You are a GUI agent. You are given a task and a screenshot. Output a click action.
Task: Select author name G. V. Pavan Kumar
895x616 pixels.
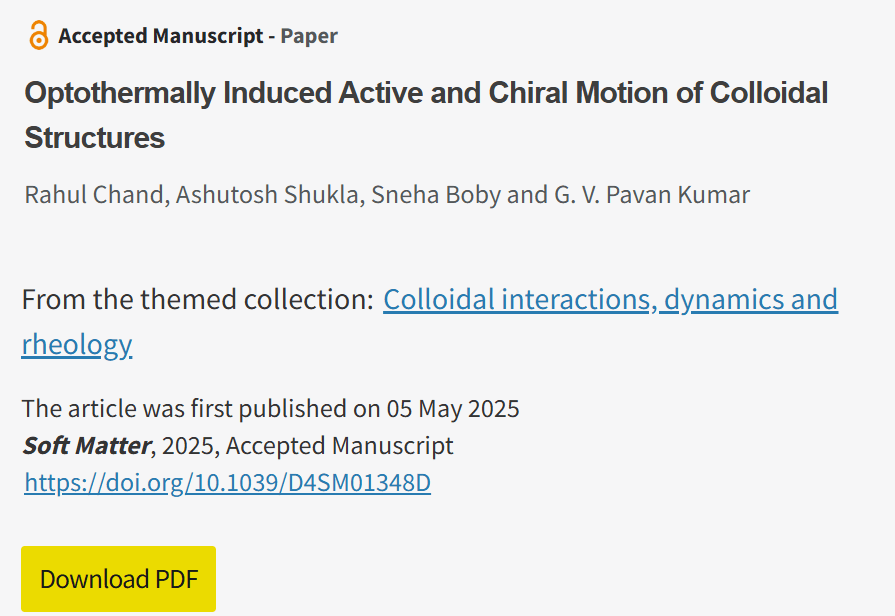point(651,194)
